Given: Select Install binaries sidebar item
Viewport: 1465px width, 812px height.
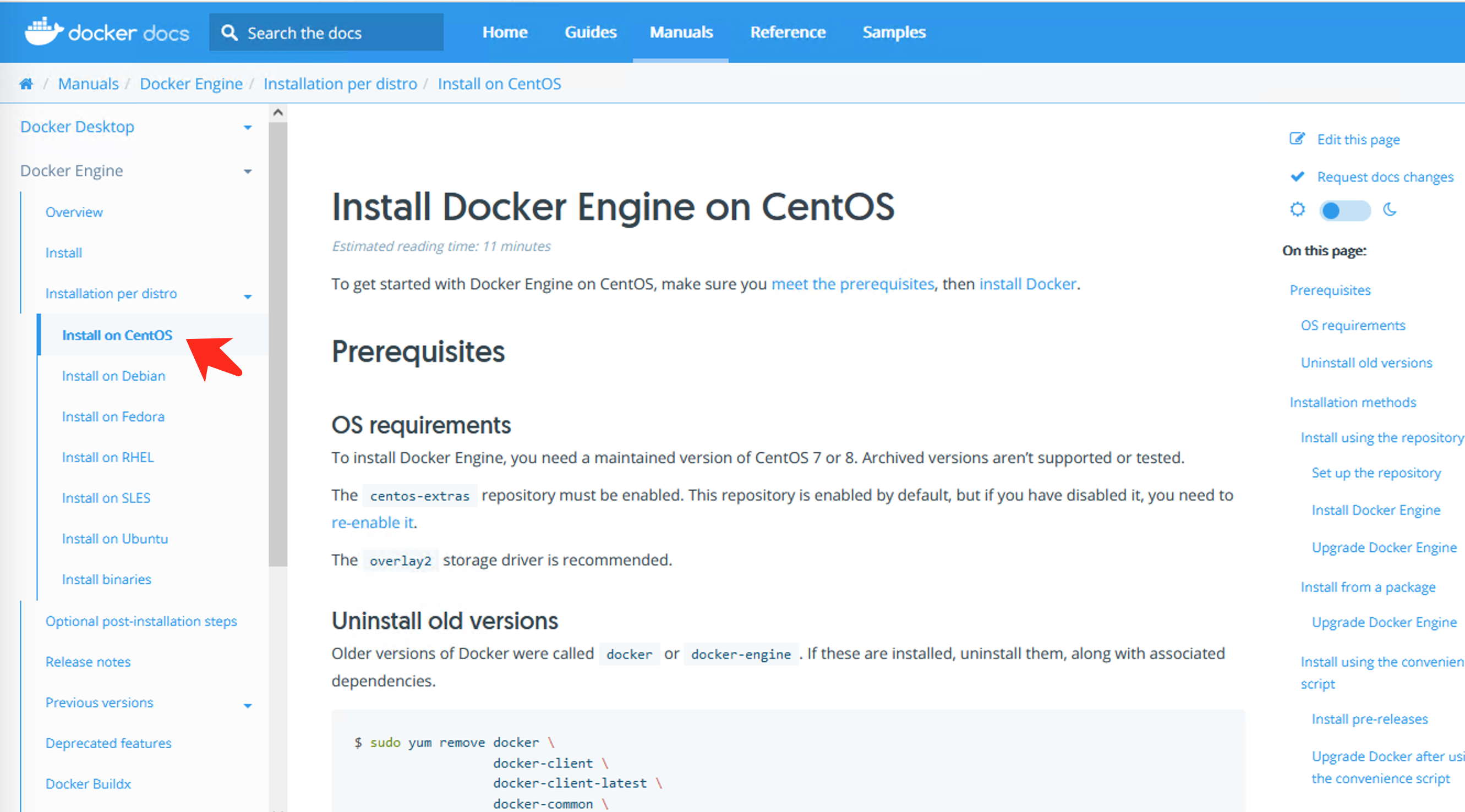Looking at the screenshot, I should [107, 579].
